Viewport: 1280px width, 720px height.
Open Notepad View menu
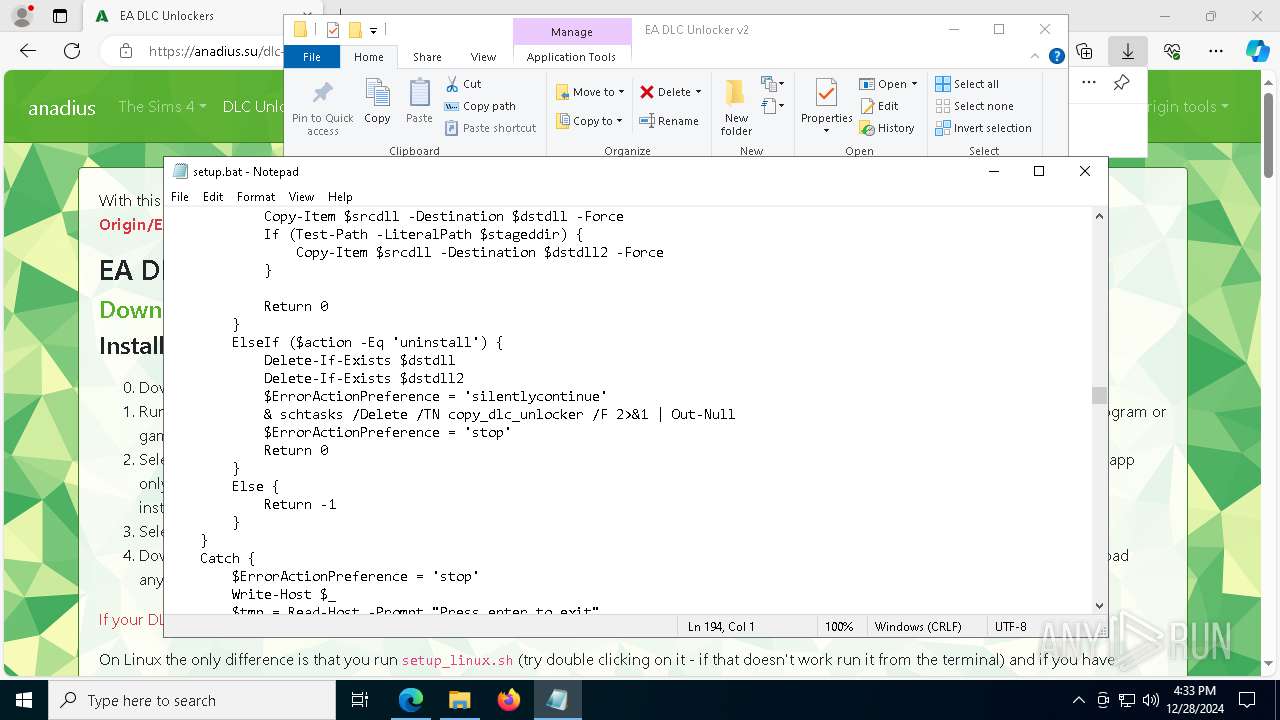[x=301, y=197]
